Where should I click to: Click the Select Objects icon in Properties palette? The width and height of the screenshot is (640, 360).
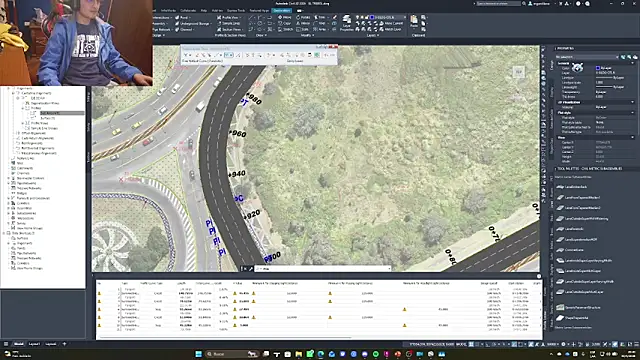(x=629, y=57)
